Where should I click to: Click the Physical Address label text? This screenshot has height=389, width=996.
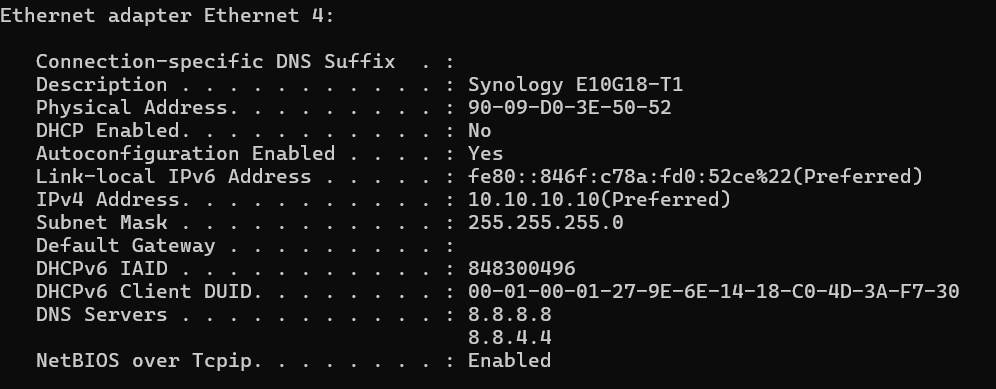click(x=131, y=107)
